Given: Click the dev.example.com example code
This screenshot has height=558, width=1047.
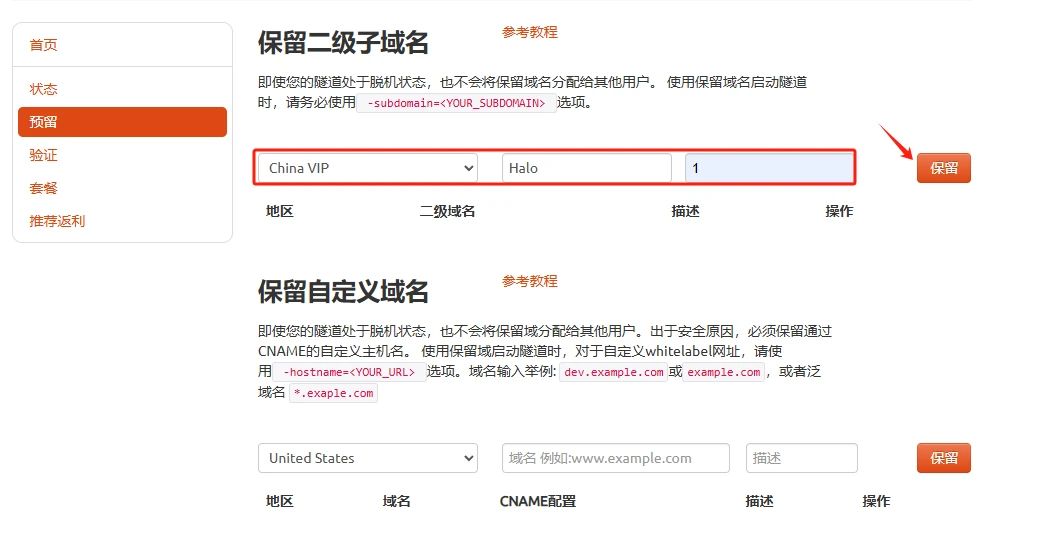Looking at the screenshot, I should click(614, 372).
